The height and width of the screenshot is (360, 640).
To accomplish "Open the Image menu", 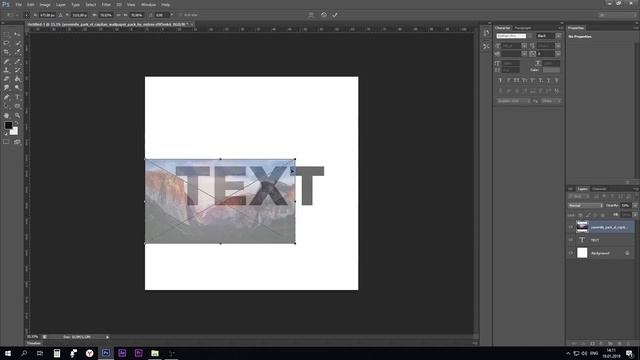I will tap(45, 4).
